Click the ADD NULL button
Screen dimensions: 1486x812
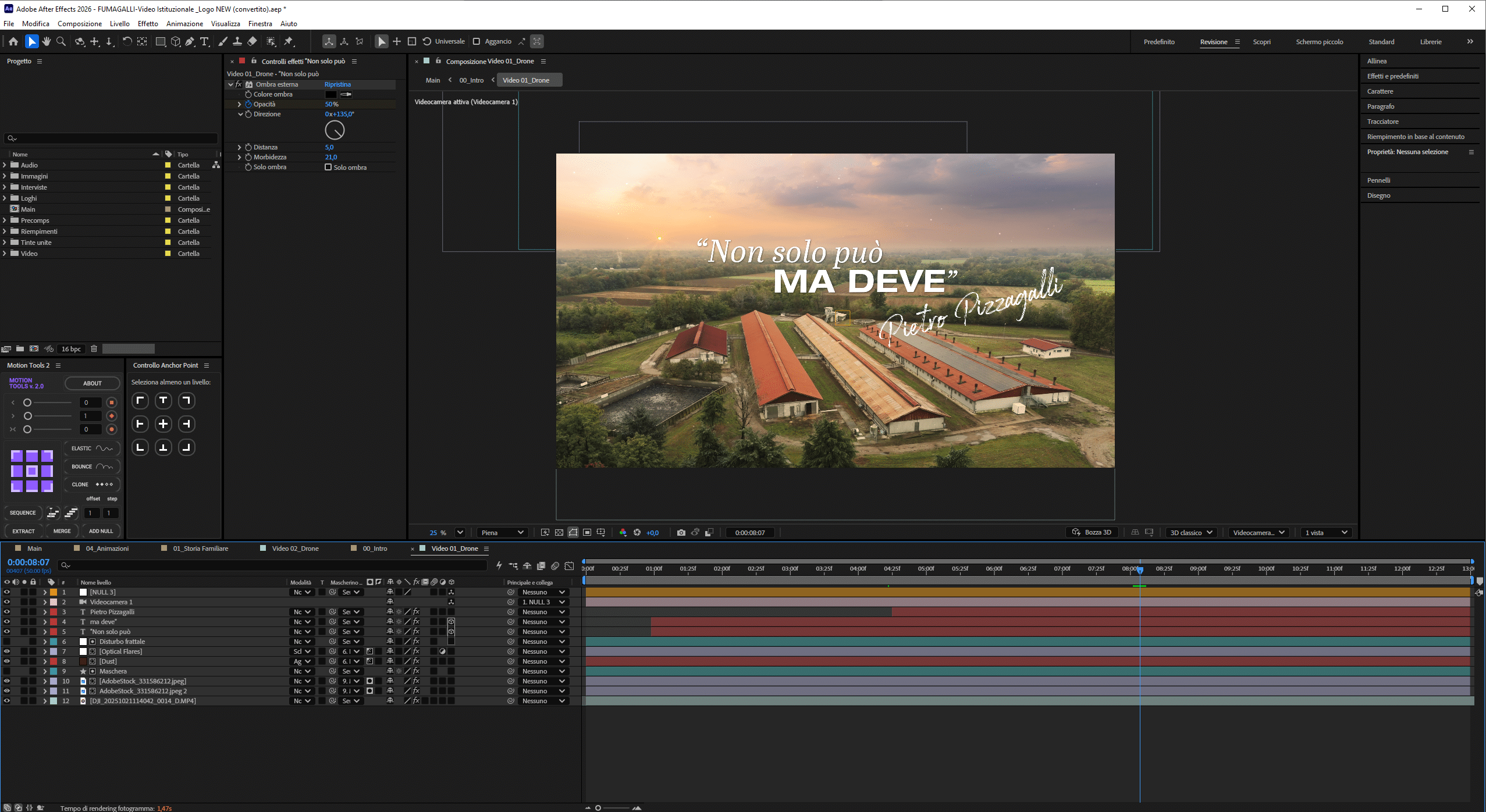coord(101,531)
